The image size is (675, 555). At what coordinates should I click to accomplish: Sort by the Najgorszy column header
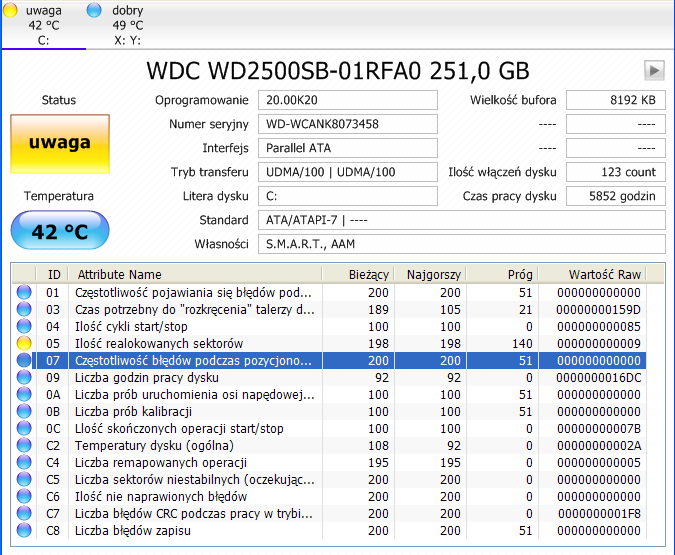[430, 274]
